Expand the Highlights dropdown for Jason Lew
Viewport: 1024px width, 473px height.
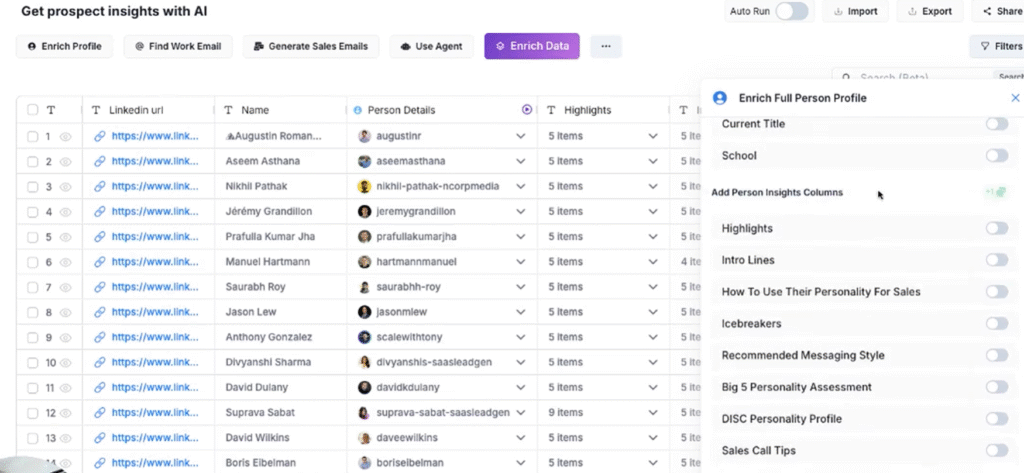tap(653, 313)
